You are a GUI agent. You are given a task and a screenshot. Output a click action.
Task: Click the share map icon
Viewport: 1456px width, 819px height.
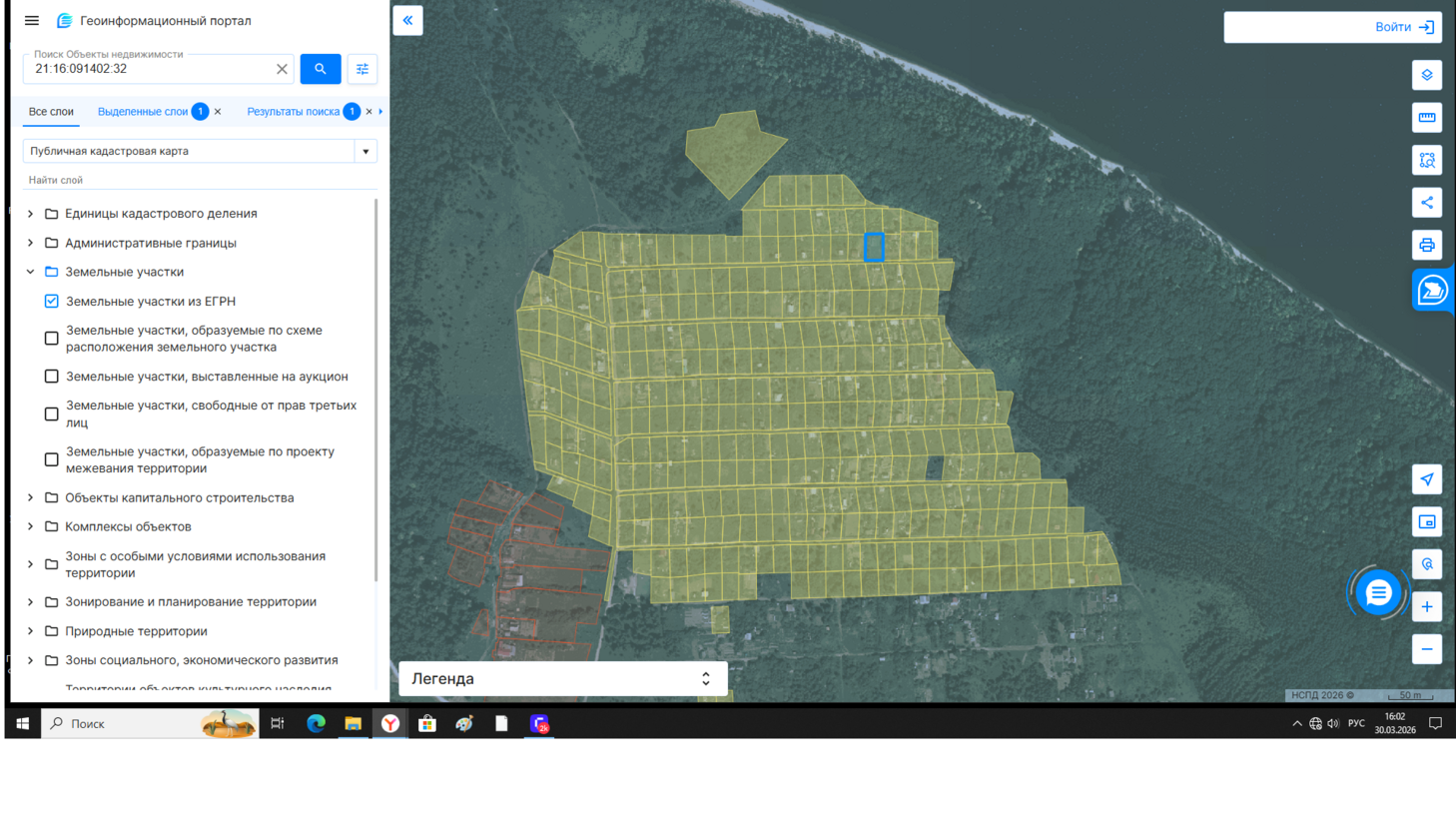click(1426, 203)
